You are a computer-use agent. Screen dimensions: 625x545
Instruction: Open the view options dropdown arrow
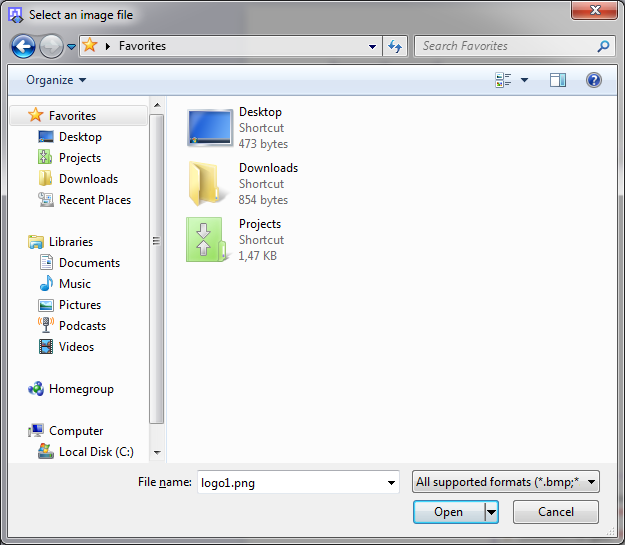coord(525,80)
